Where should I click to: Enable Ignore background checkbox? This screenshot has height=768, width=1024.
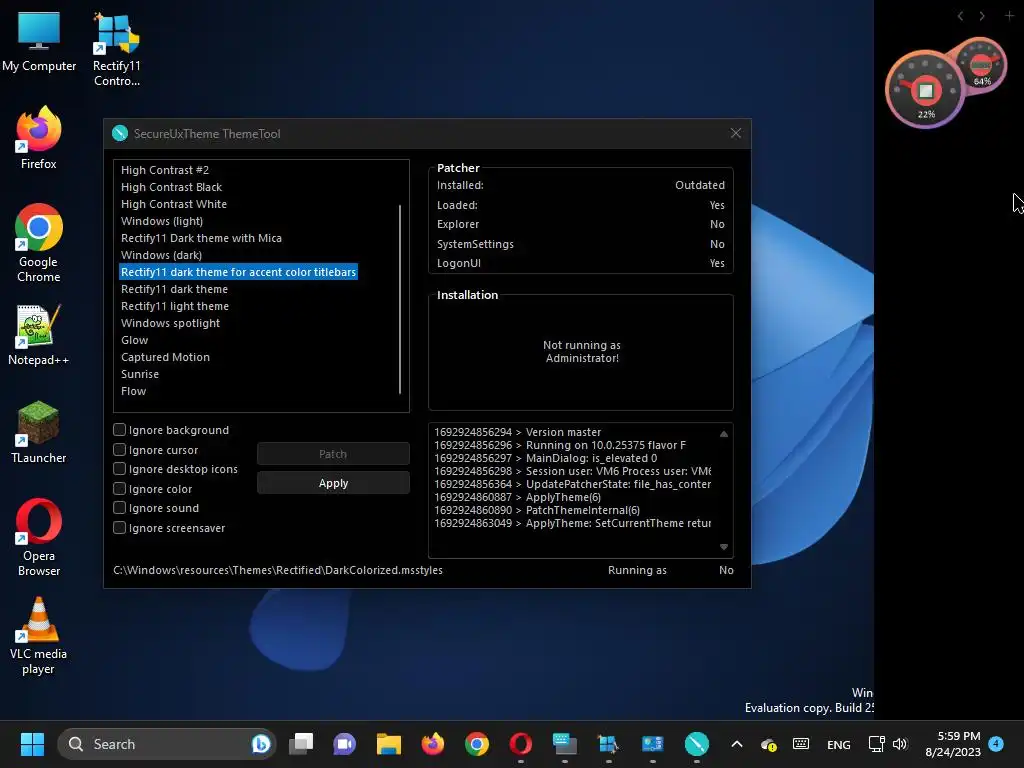click(120, 430)
